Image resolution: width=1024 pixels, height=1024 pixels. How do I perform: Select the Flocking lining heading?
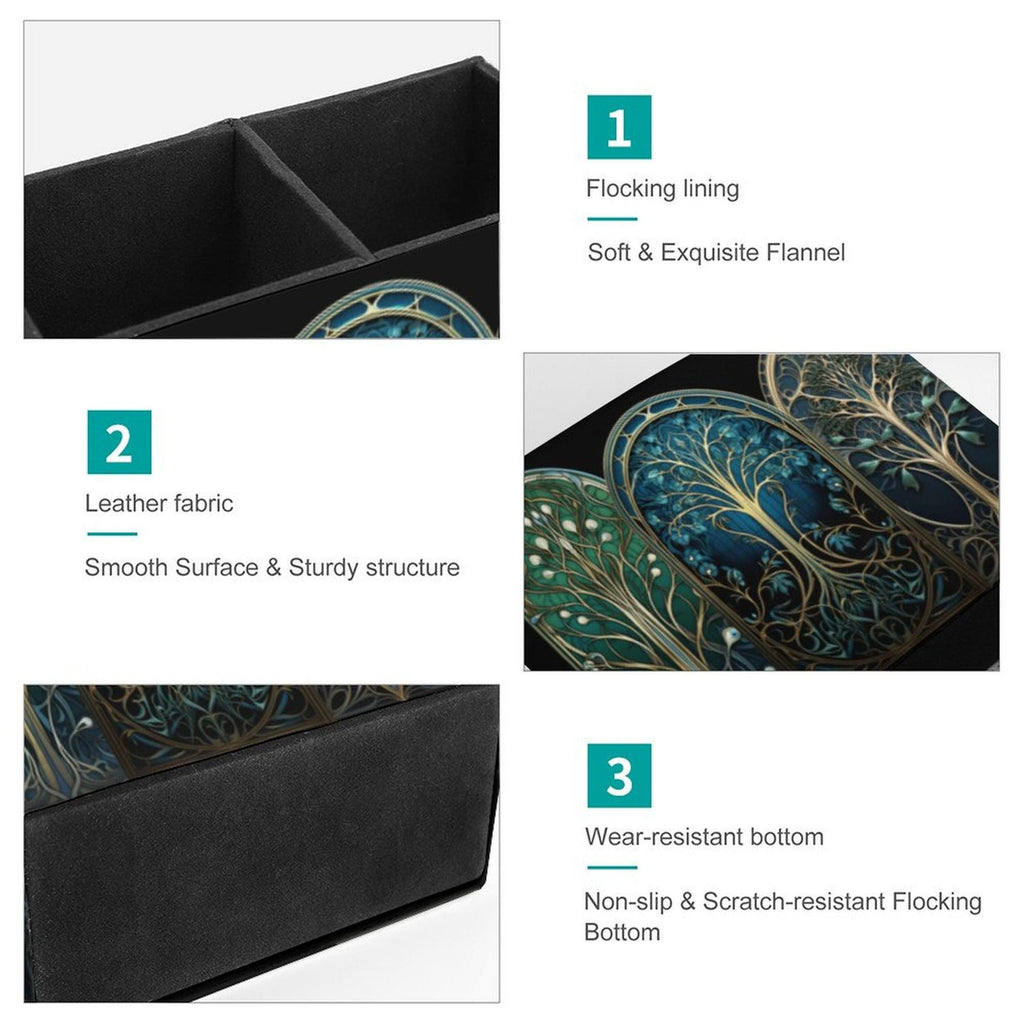click(662, 189)
